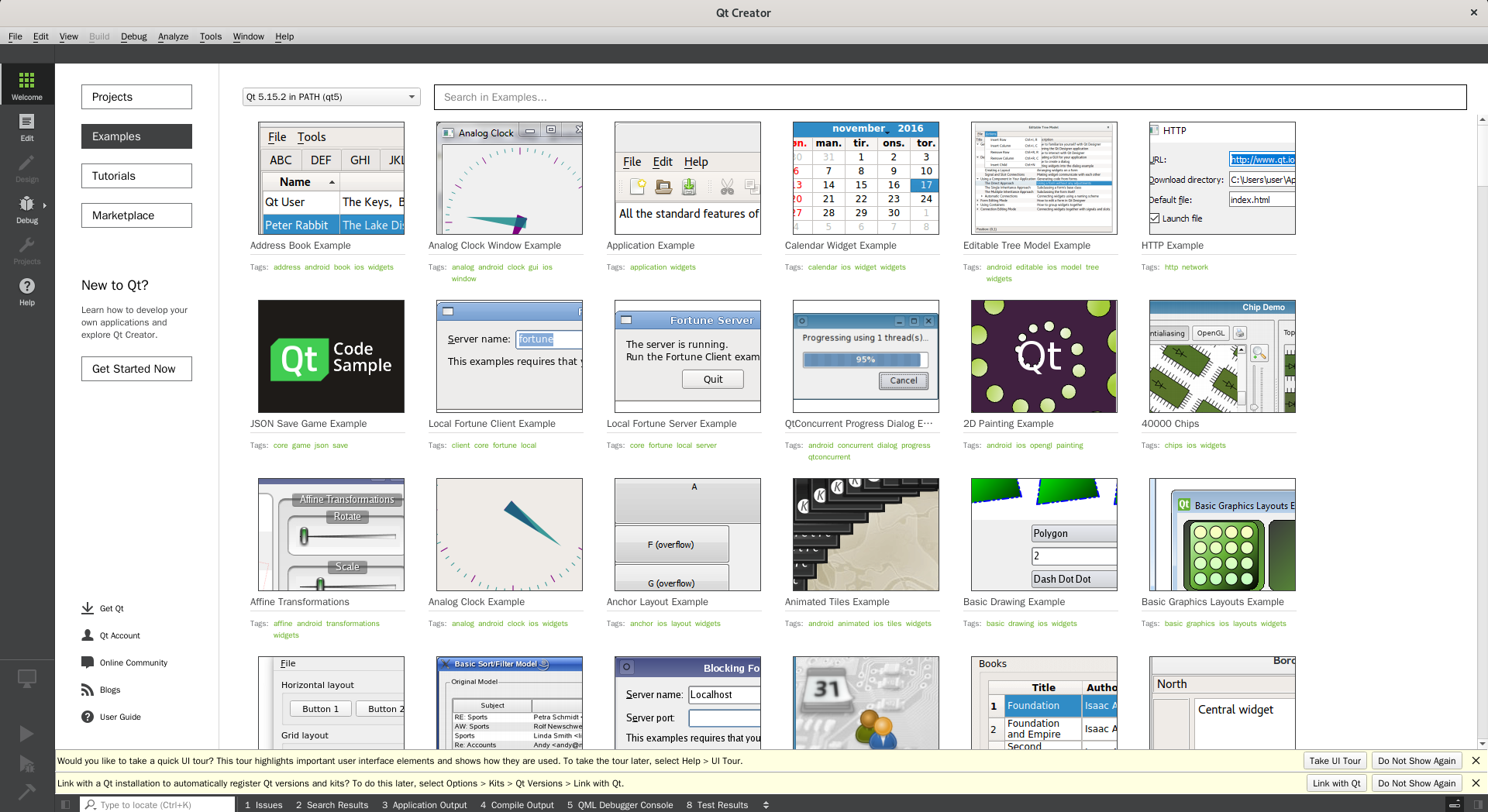Click in Search in Examples field
Screen dimensions: 1488x812
[950, 97]
